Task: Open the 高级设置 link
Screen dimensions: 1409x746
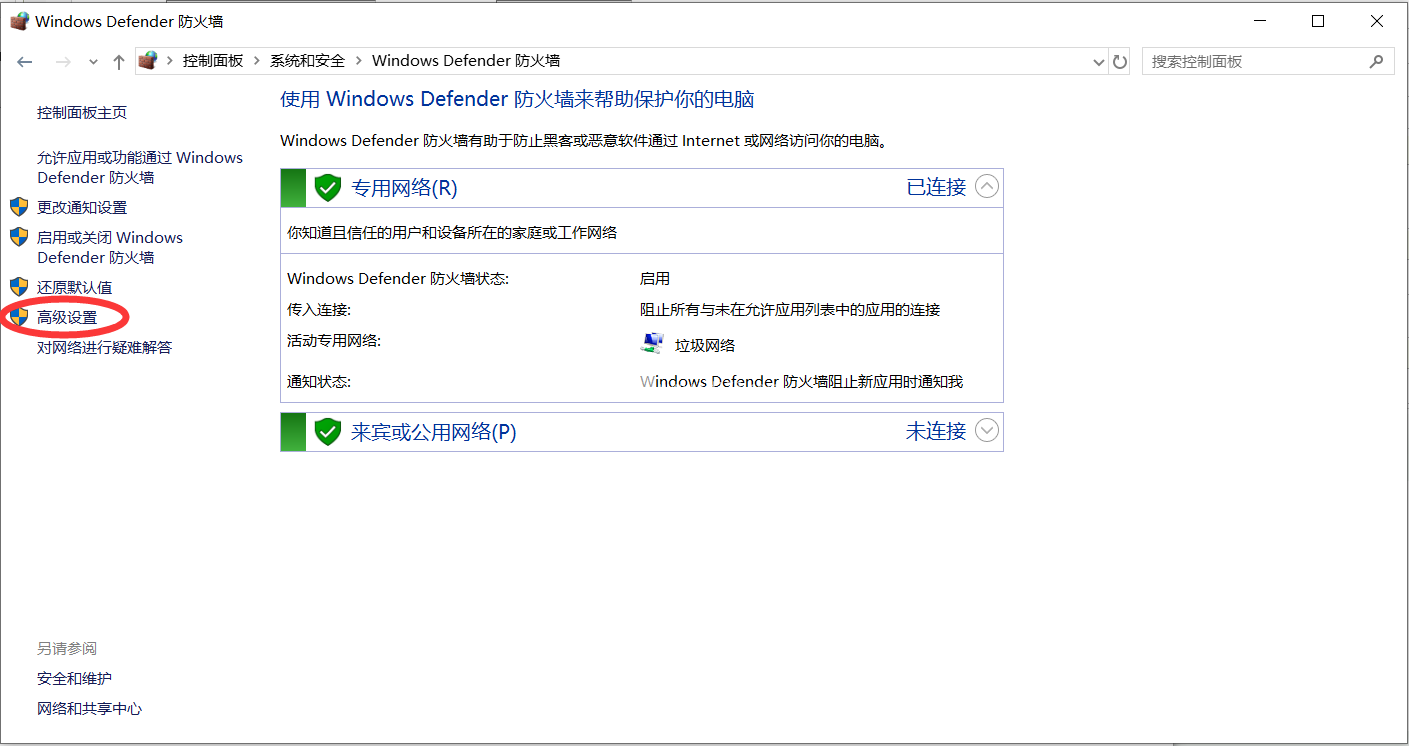Action: pyautogui.click(x=67, y=317)
